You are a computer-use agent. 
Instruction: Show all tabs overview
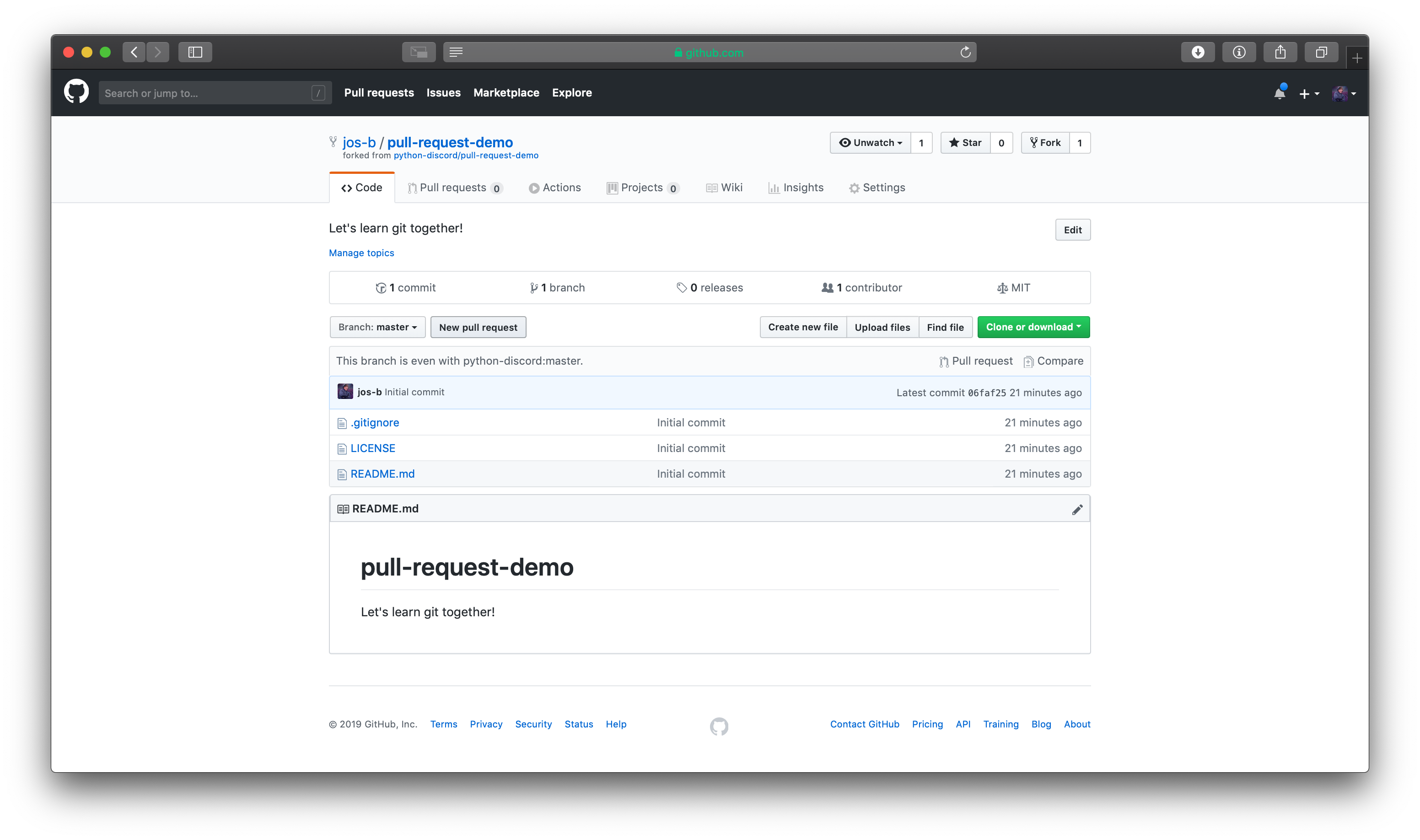(x=1321, y=52)
